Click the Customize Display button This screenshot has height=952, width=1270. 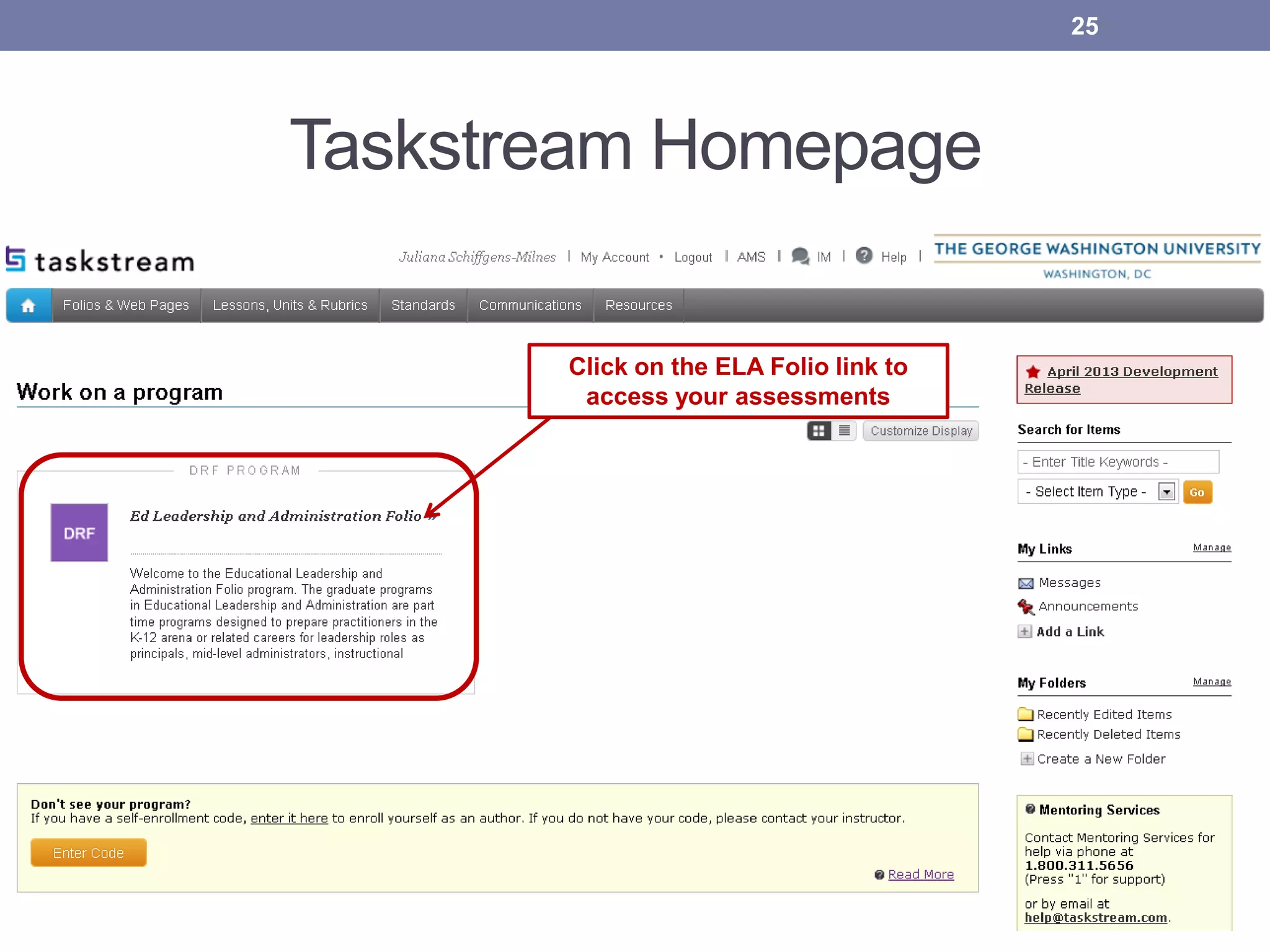pyautogui.click(x=921, y=431)
